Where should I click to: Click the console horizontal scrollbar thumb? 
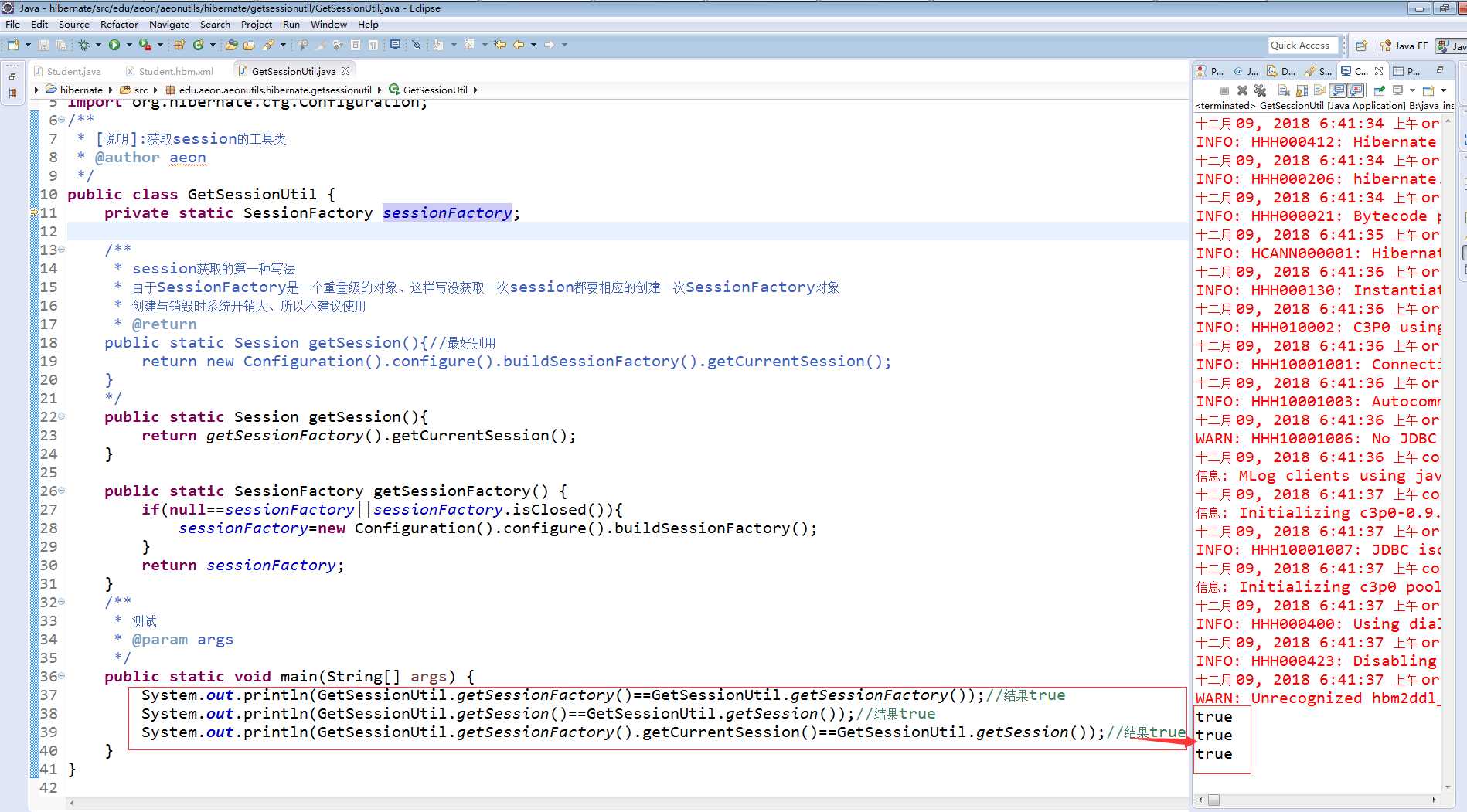(1214, 800)
